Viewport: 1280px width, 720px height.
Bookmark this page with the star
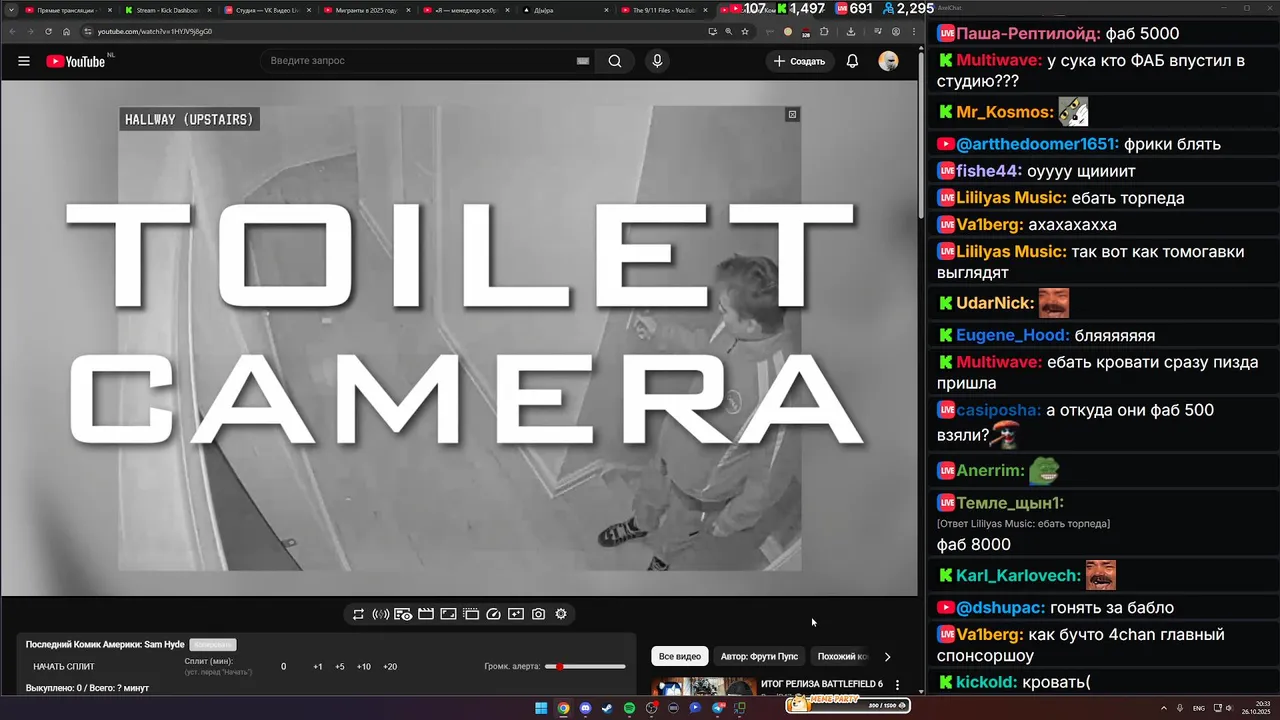coord(744,31)
